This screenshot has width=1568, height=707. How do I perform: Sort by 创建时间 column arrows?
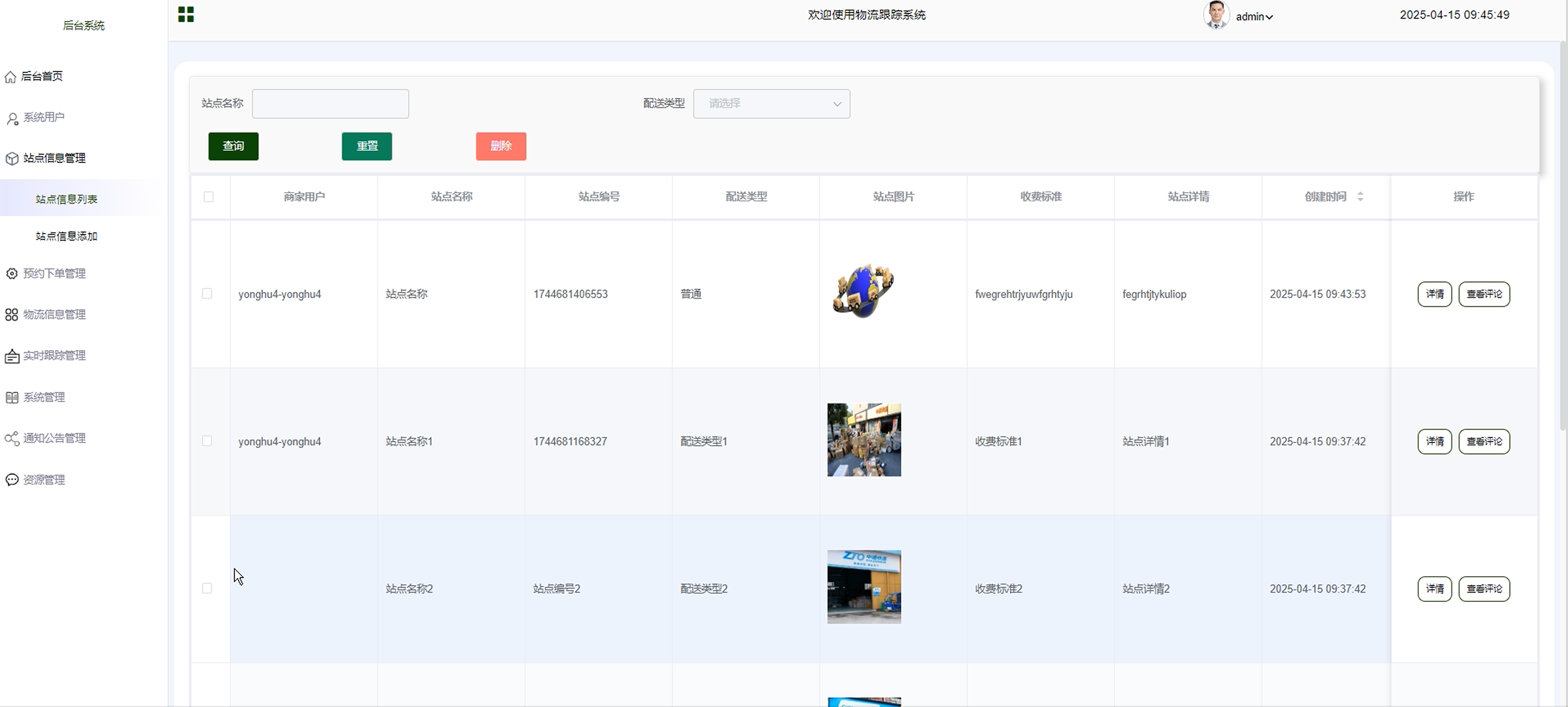(1360, 197)
